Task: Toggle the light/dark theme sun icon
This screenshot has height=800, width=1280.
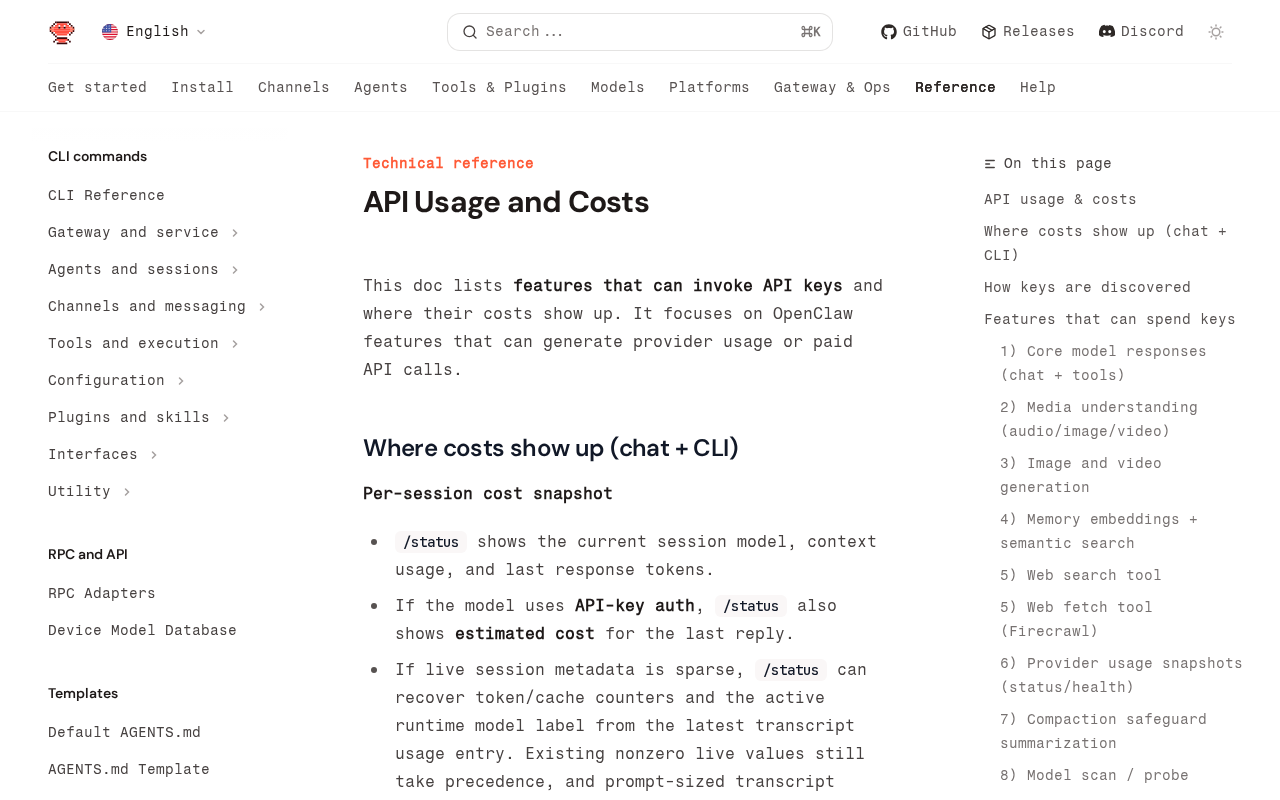Action: pyautogui.click(x=1216, y=32)
